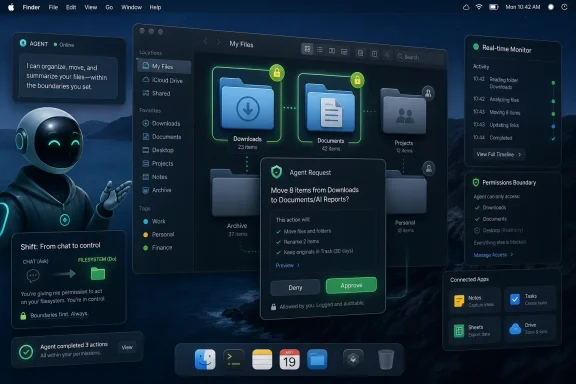The width and height of the screenshot is (576, 384).
Task: Click the shield icon in Agent Request dialog
Action: [x=276, y=172]
